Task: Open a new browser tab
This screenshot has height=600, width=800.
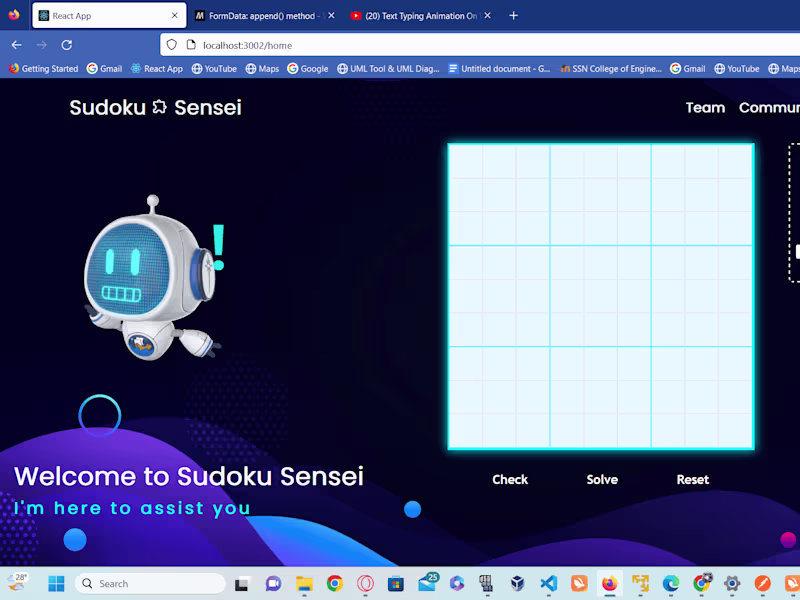Action: 513,16
